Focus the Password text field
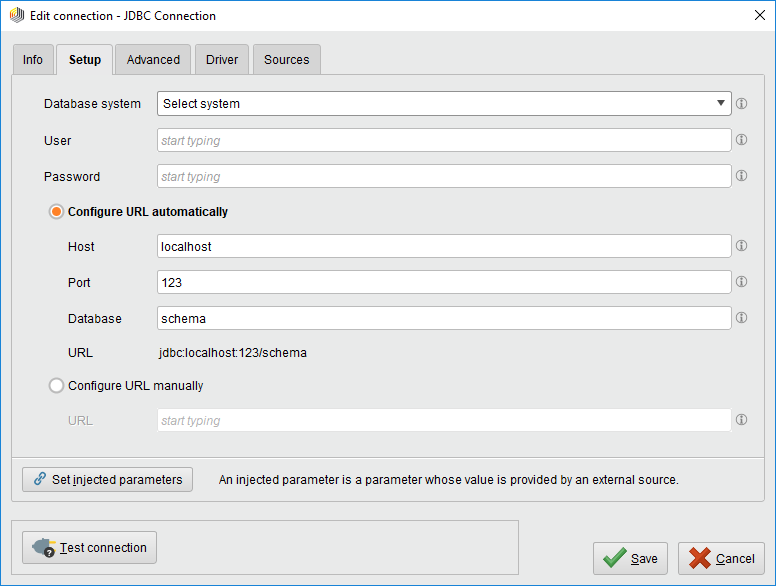Image resolution: width=776 pixels, height=586 pixels. pyautogui.click(x=444, y=176)
